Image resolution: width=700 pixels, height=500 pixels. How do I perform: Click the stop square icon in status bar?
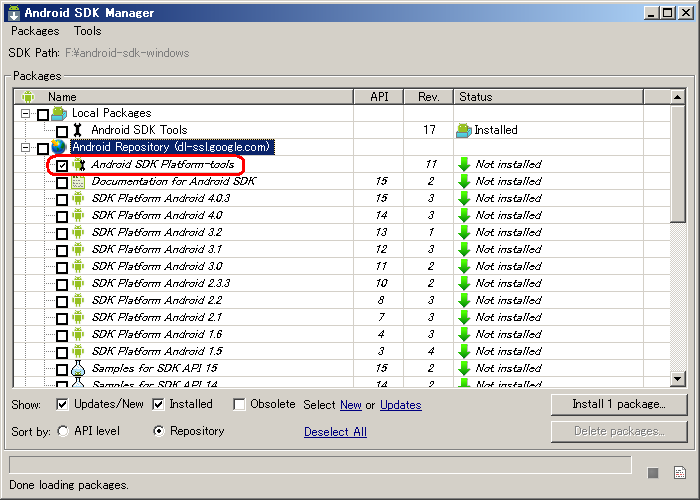[653, 473]
